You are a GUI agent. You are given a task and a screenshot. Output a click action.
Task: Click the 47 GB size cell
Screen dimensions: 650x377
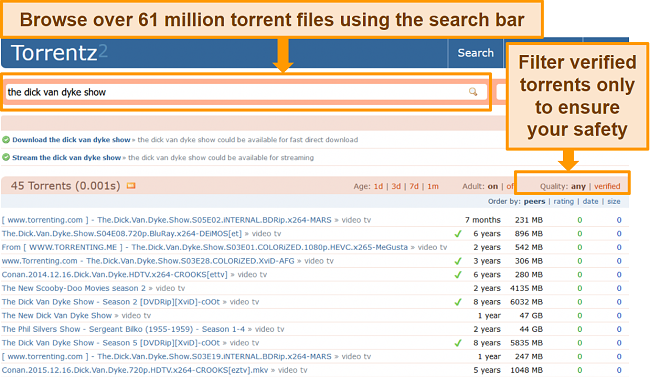[x=531, y=316]
